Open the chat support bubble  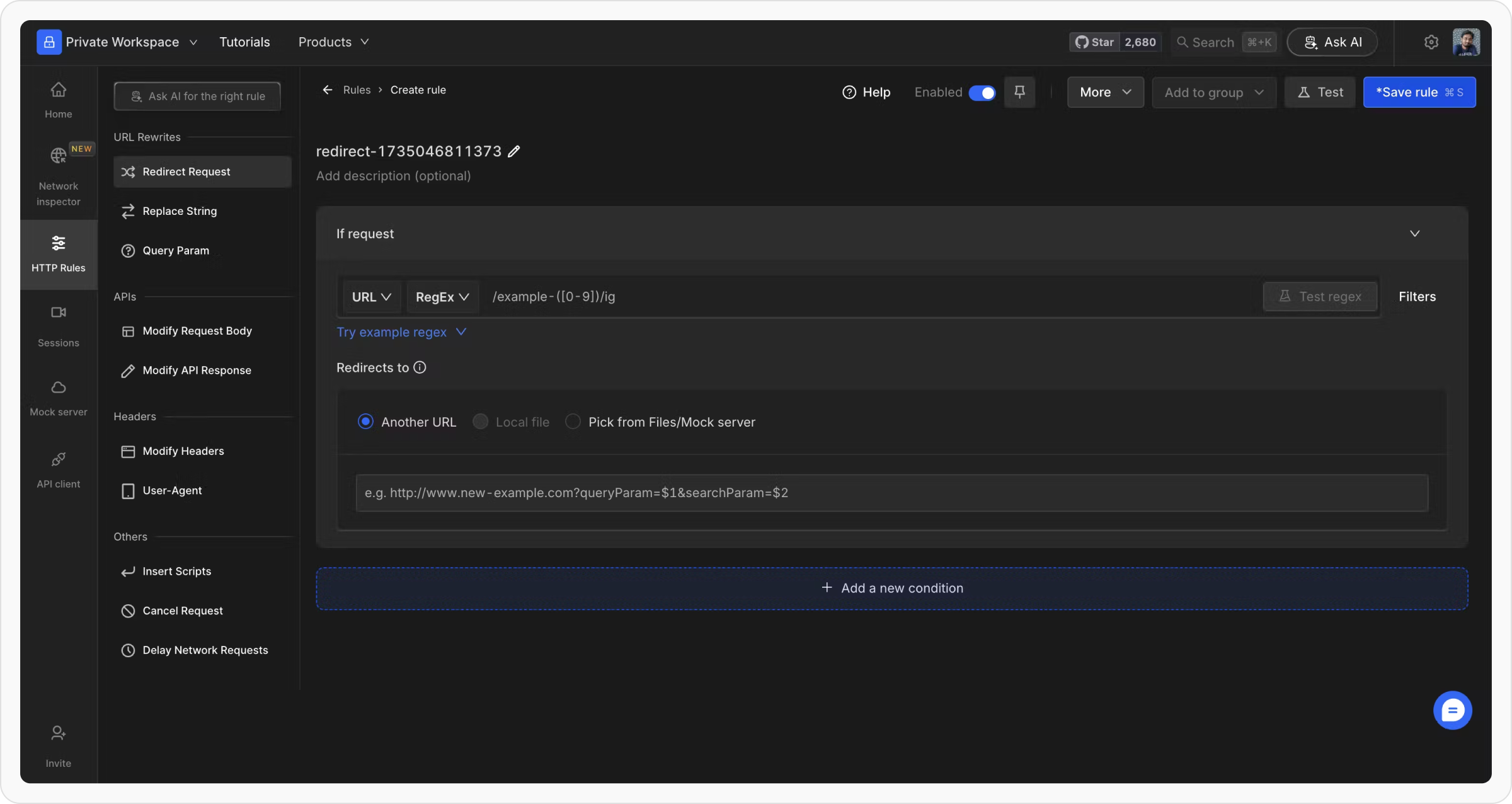[1452, 710]
